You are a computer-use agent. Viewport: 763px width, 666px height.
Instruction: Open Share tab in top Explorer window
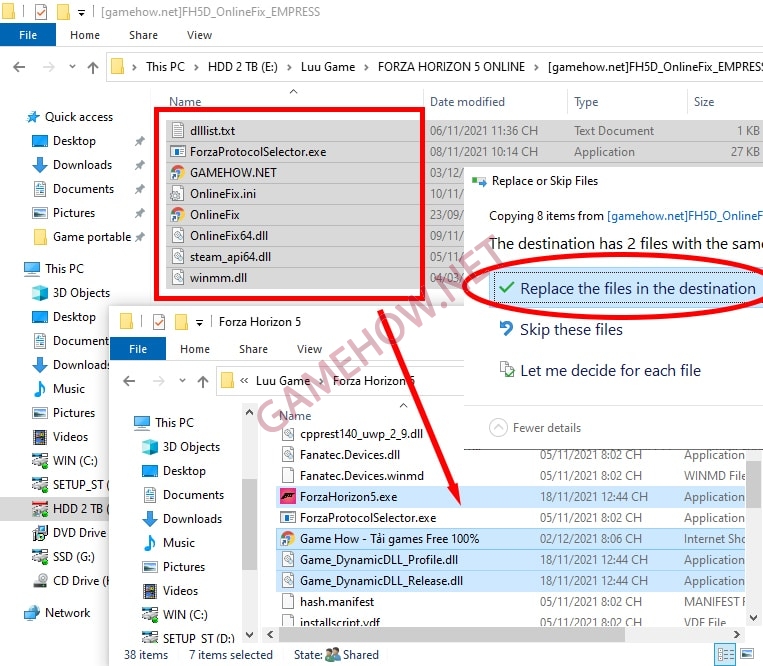pos(143,35)
